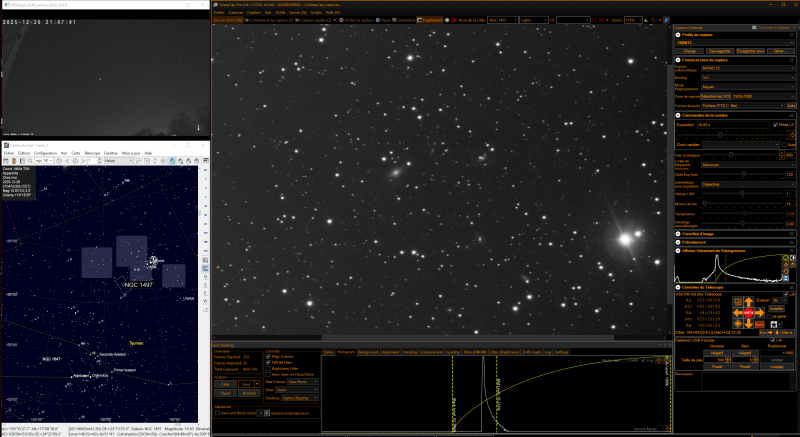Screen dimensions: 800x437
Task: Open the capture profile dropdown 290M12
Action: 735,43
